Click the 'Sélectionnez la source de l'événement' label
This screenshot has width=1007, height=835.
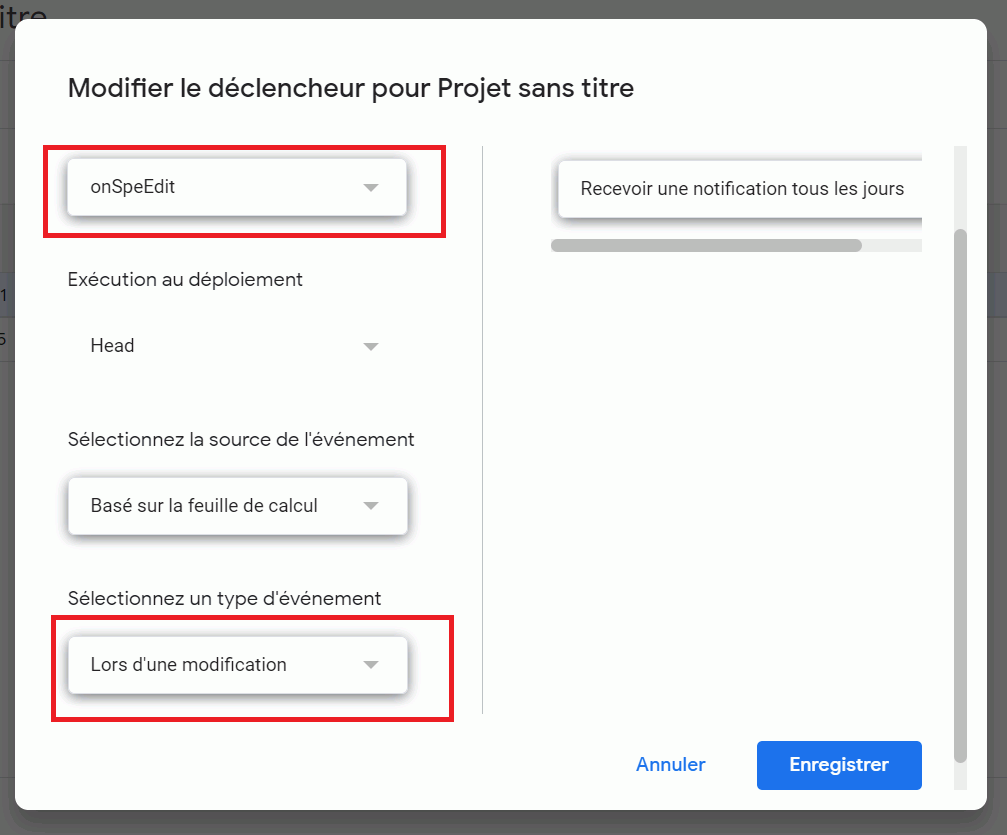[241, 439]
